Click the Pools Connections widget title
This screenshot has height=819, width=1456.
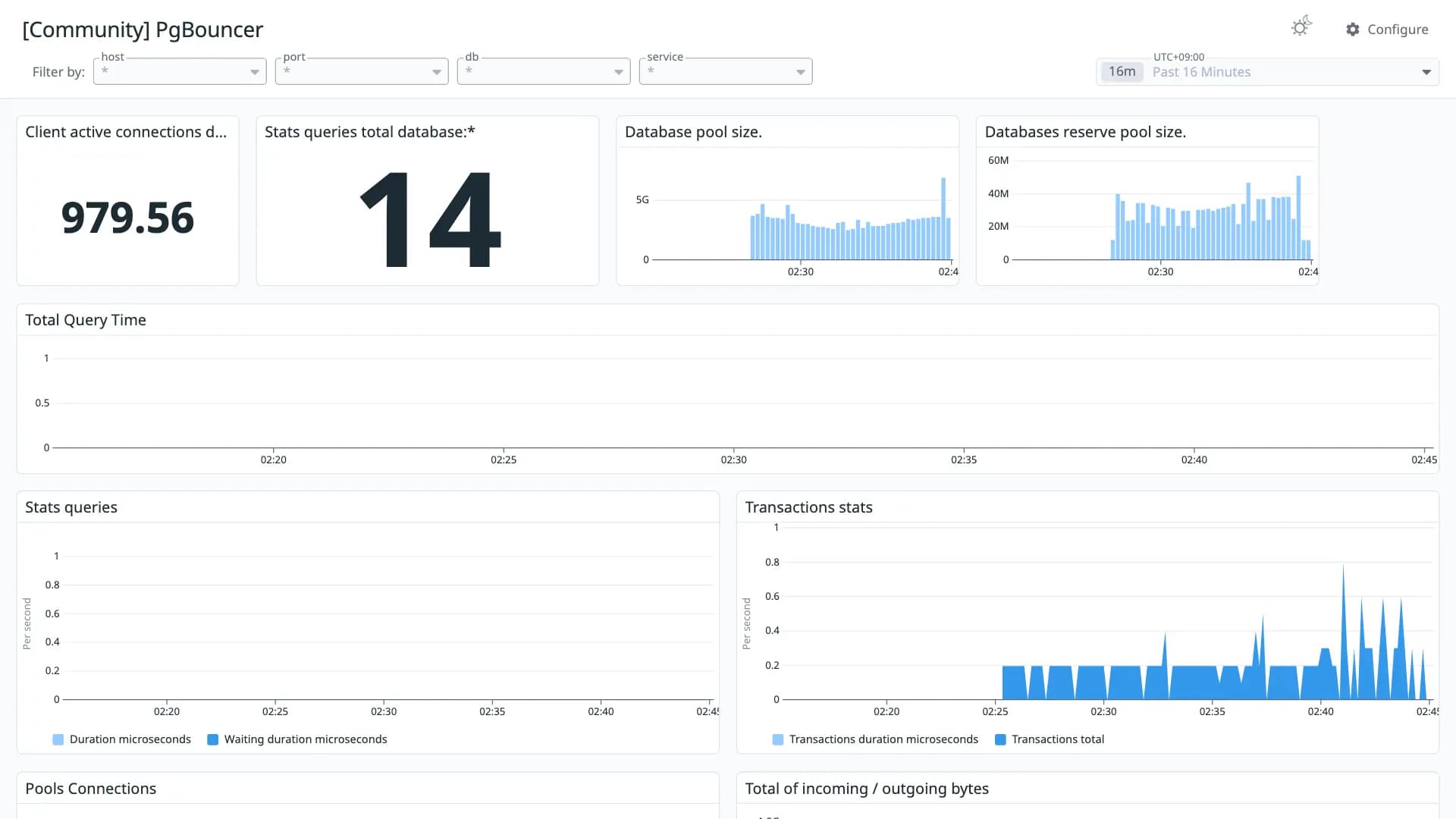[91, 789]
